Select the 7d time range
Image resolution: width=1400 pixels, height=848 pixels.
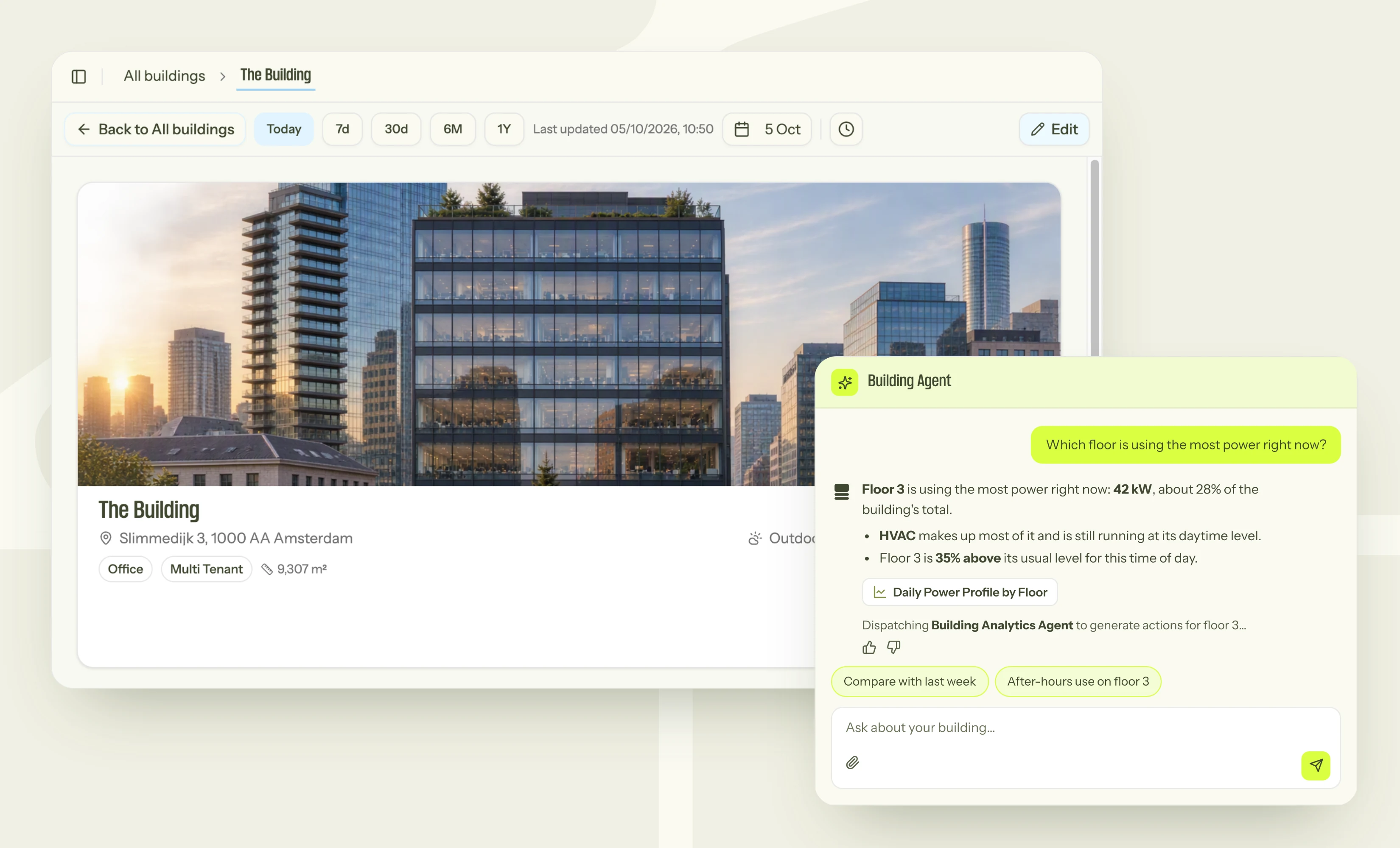coord(342,129)
